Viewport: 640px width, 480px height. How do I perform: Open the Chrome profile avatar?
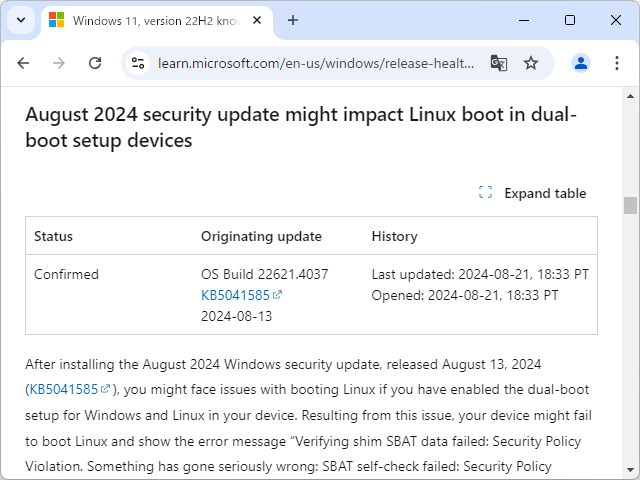tap(581, 63)
